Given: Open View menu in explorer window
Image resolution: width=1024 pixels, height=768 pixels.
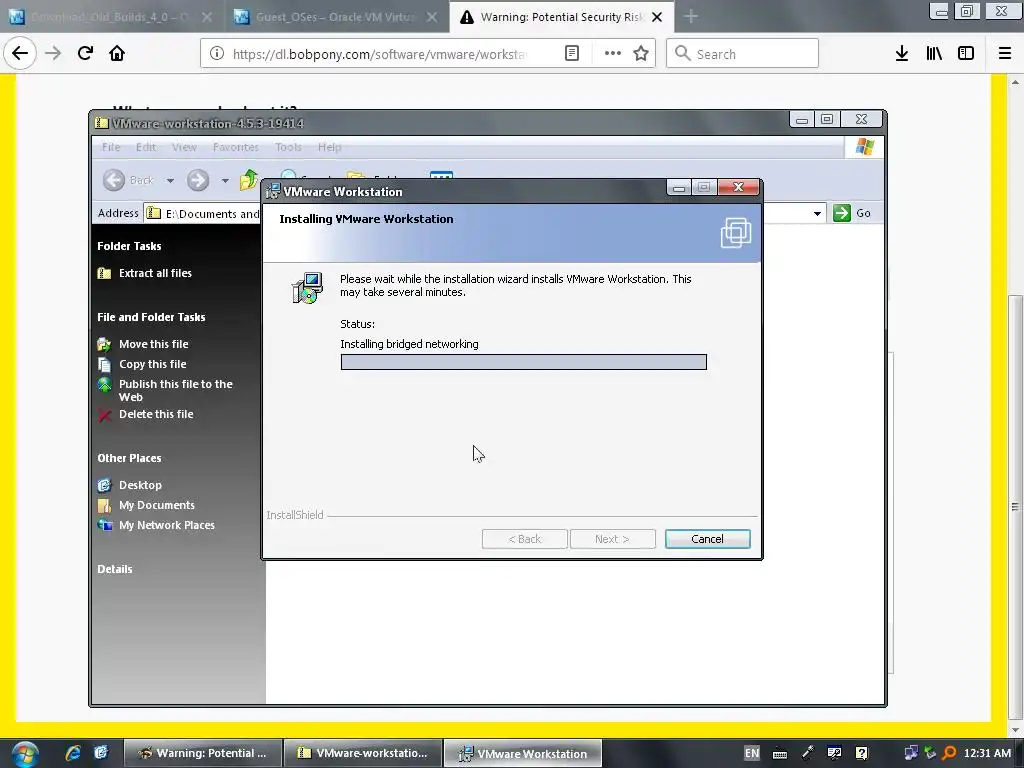Looking at the screenshot, I should (x=184, y=147).
